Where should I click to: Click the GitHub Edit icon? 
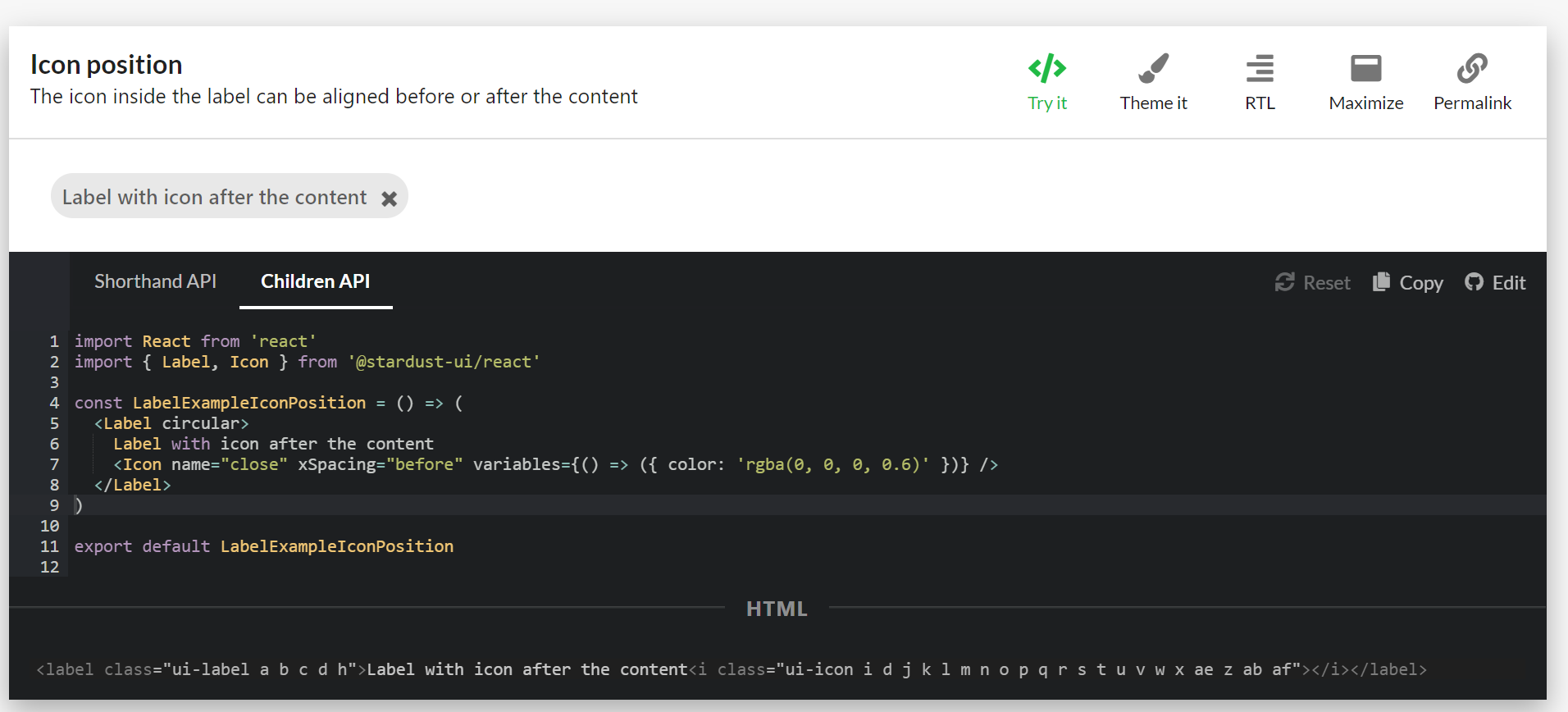pos(1474,282)
